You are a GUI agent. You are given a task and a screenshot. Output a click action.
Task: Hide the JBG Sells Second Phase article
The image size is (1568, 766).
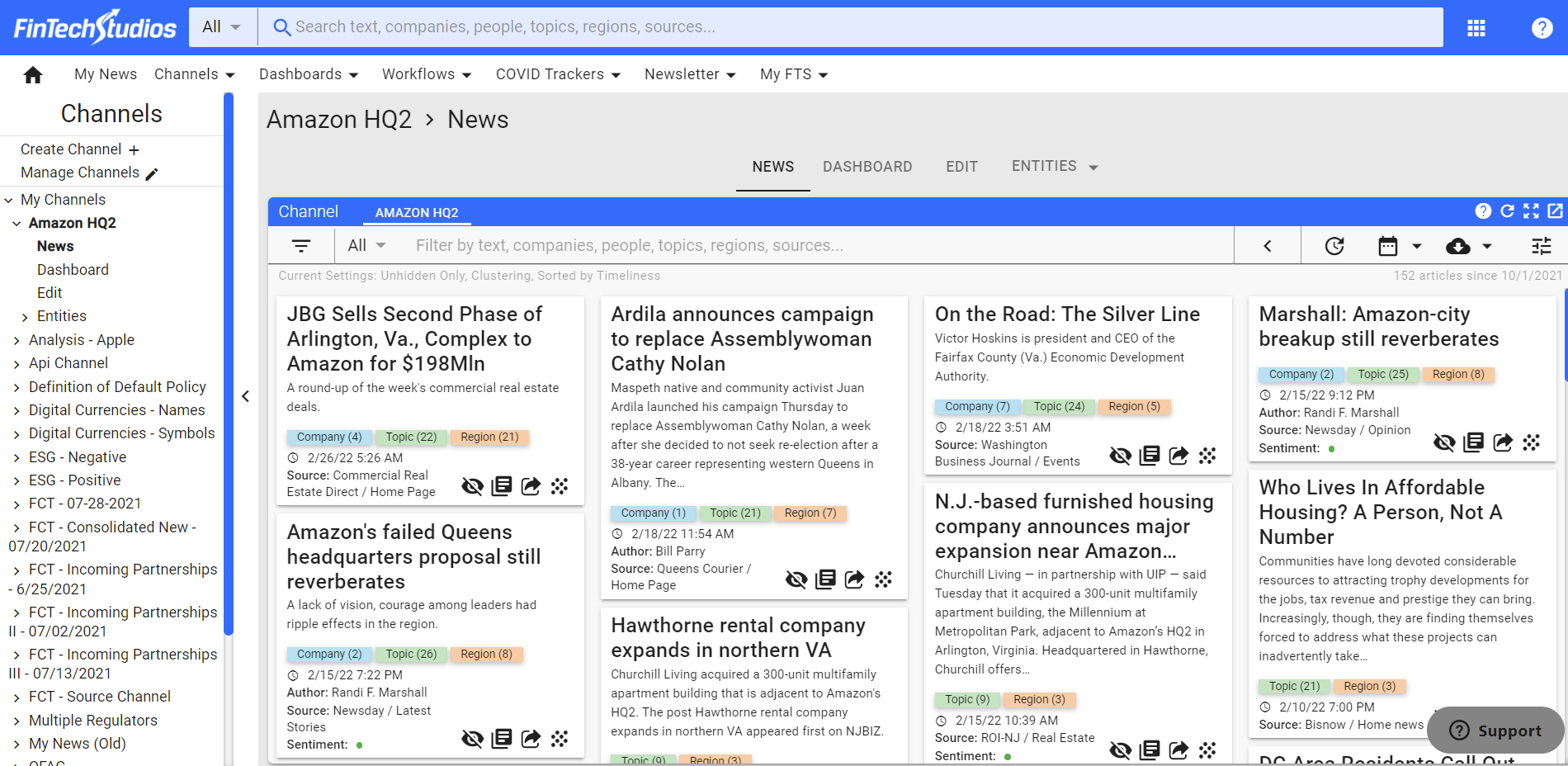[x=472, y=486]
